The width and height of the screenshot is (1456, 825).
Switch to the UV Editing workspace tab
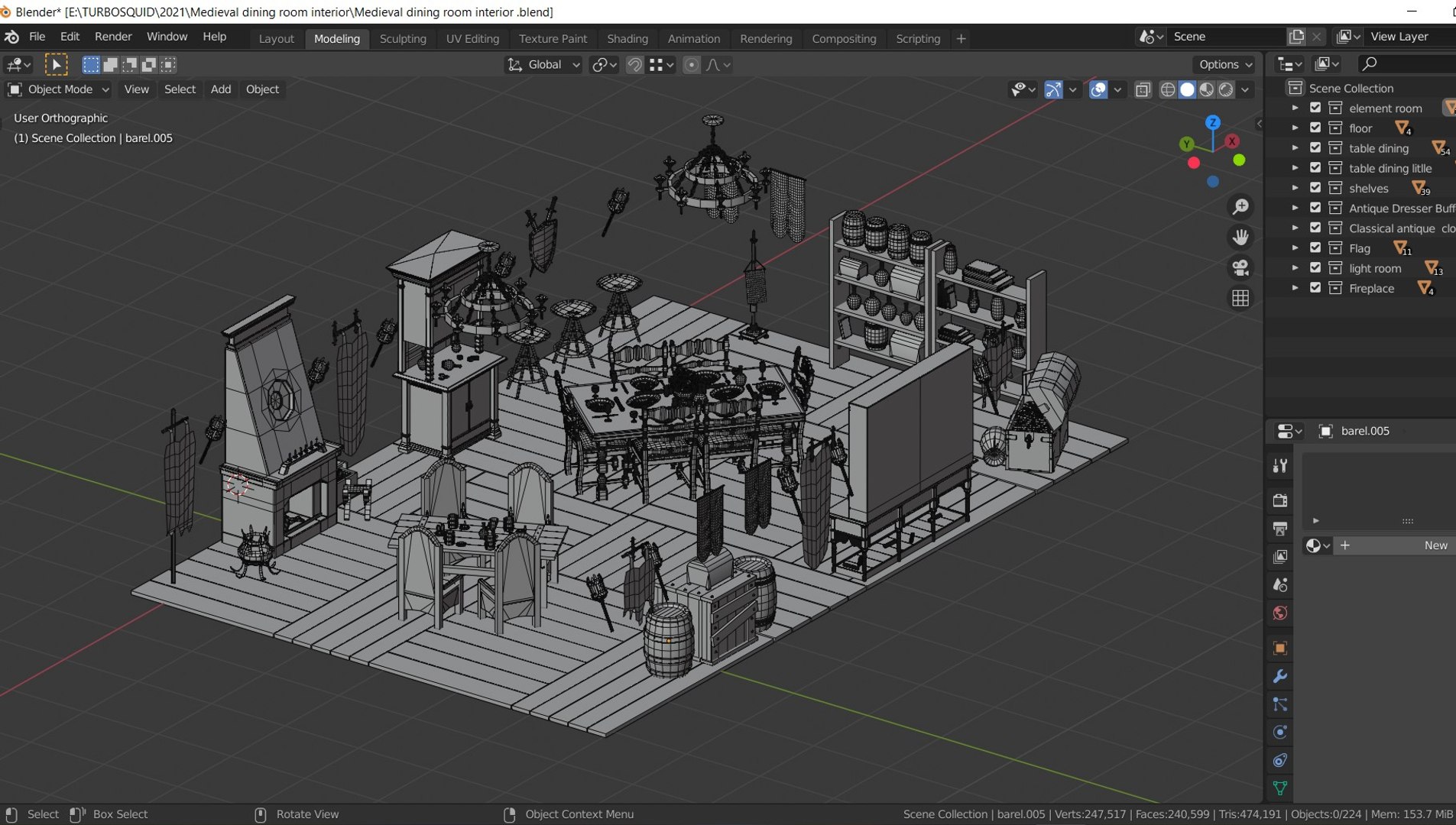tap(472, 38)
